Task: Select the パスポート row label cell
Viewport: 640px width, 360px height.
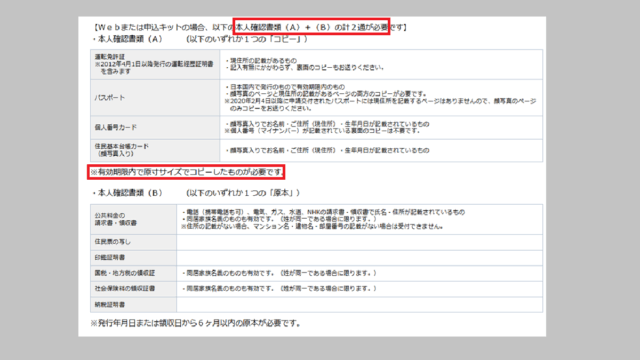Action: click(x=155, y=98)
